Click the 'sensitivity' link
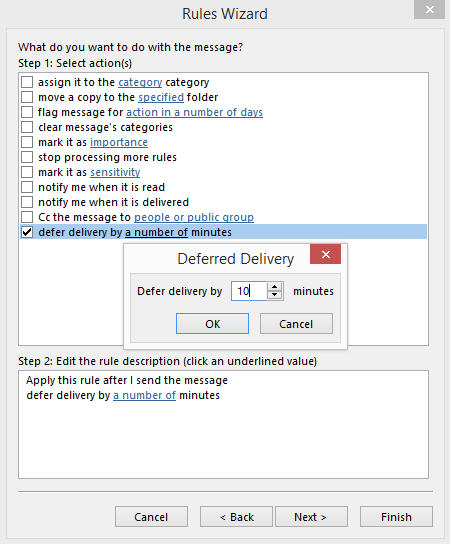 (115, 172)
